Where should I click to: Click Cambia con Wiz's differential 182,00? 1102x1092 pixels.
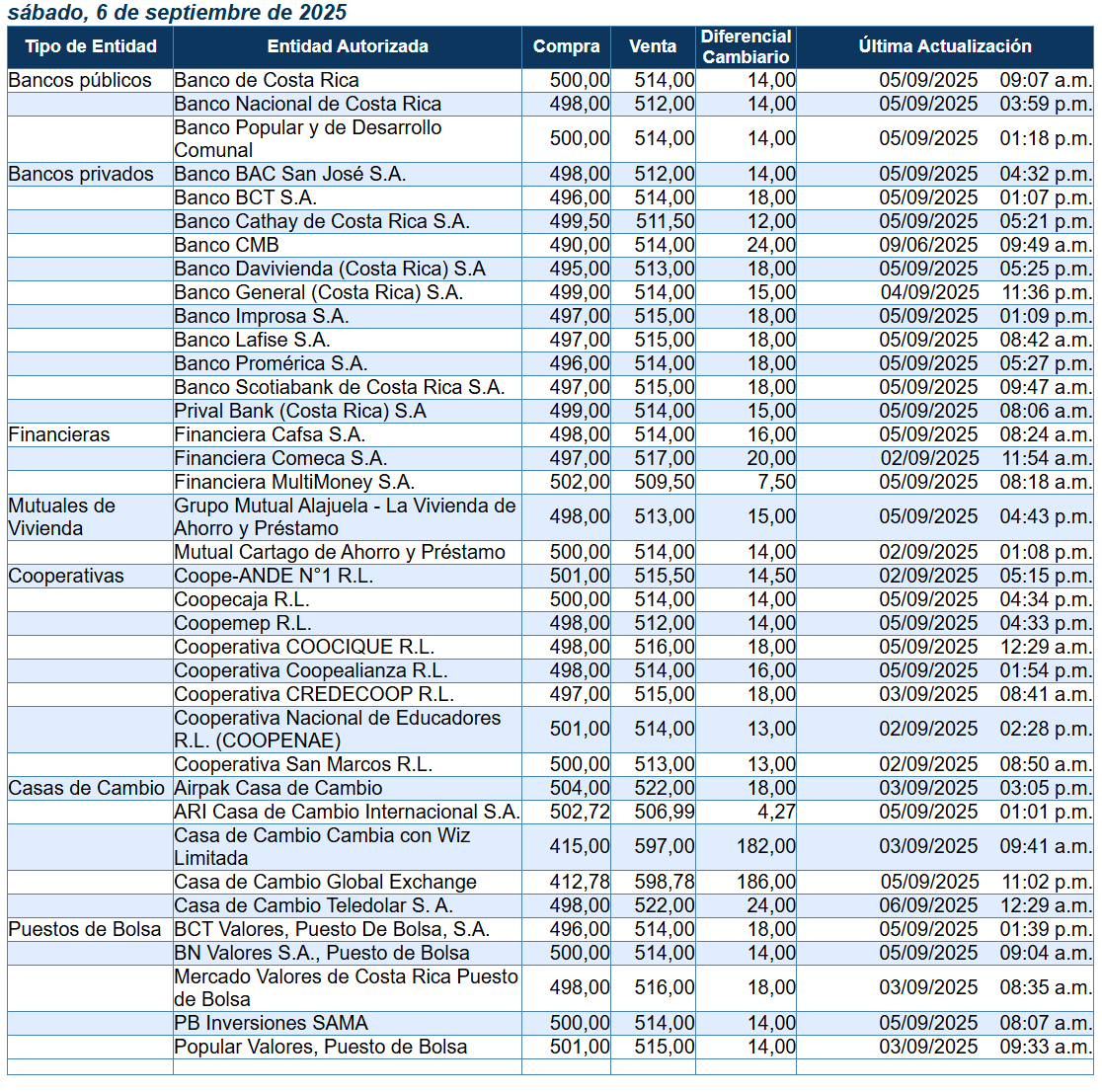click(x=766, y=847)
